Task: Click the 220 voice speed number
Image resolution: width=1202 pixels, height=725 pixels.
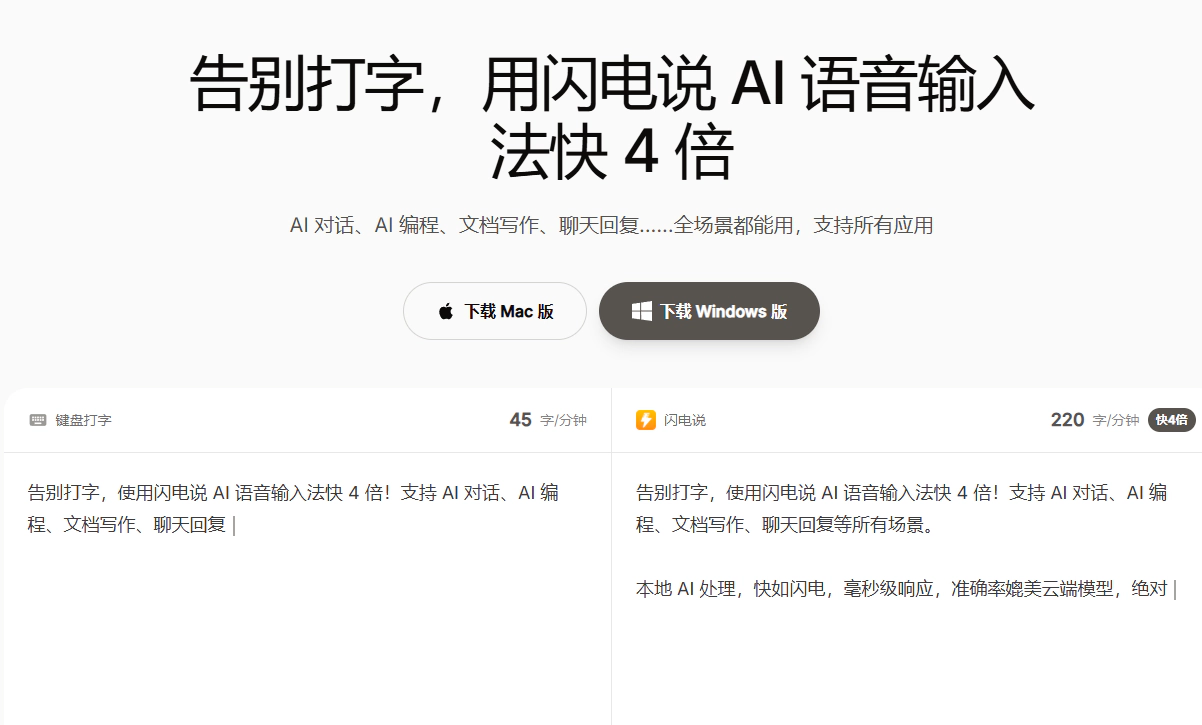Action: pos(1067,420)
